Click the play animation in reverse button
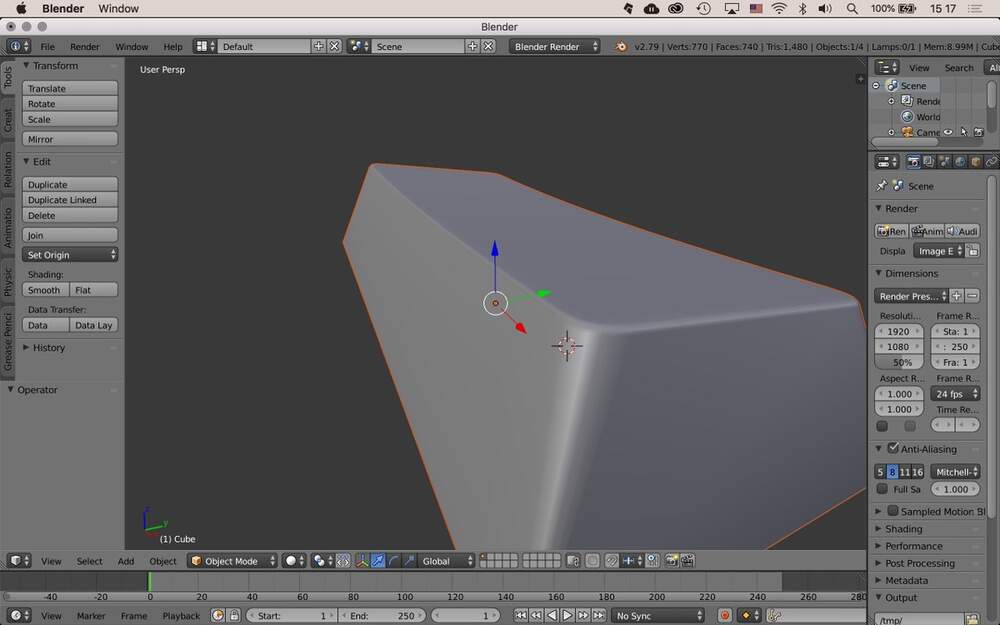The height and width of the screenshot is (625, 1000). pos(552,615)
